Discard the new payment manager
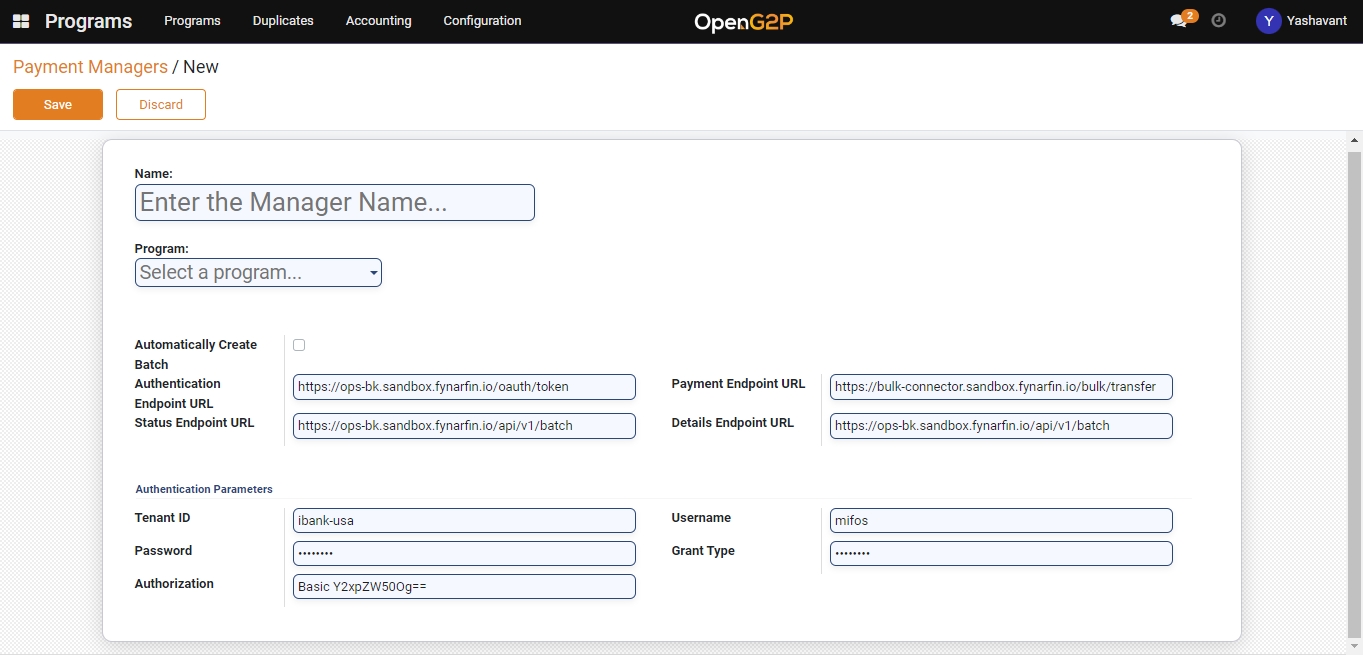 [x=161, y=105]
